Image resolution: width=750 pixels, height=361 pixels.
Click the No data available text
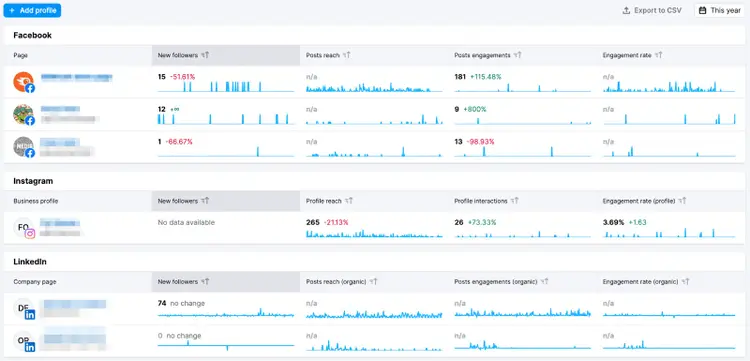pyautogui.click(x=186, y=222)
